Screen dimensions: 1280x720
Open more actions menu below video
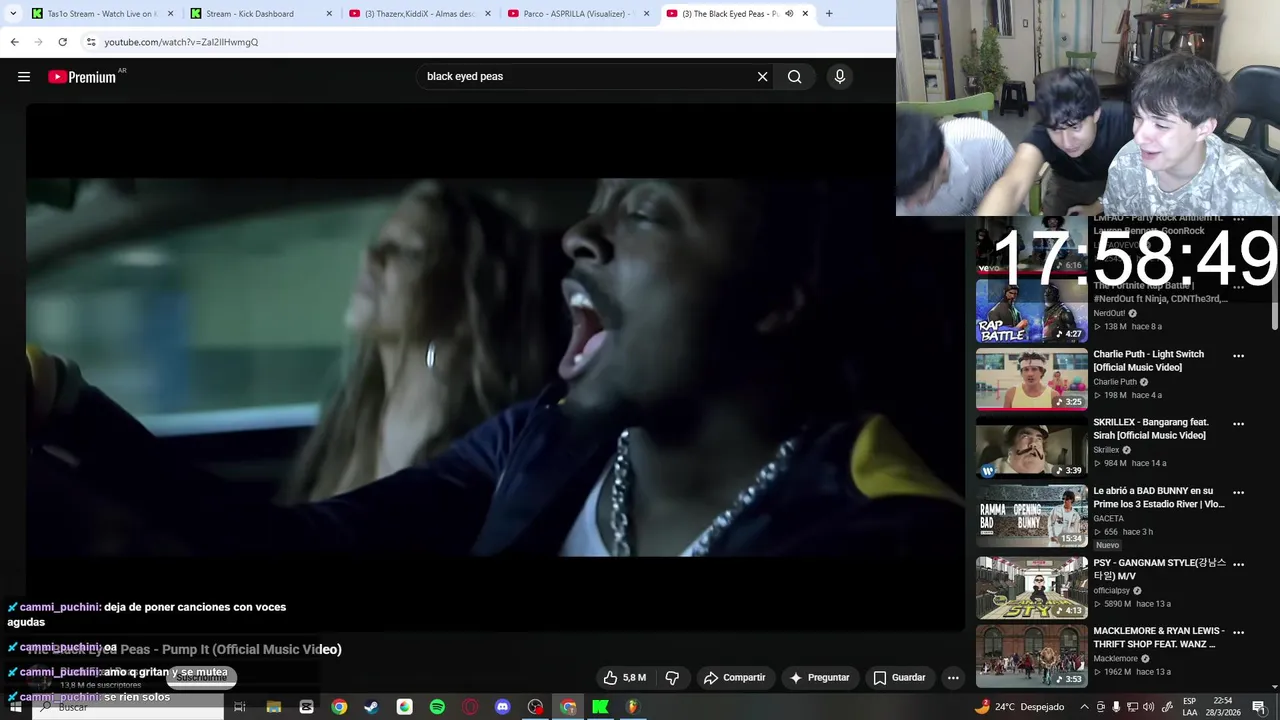(x=953, y=678)
